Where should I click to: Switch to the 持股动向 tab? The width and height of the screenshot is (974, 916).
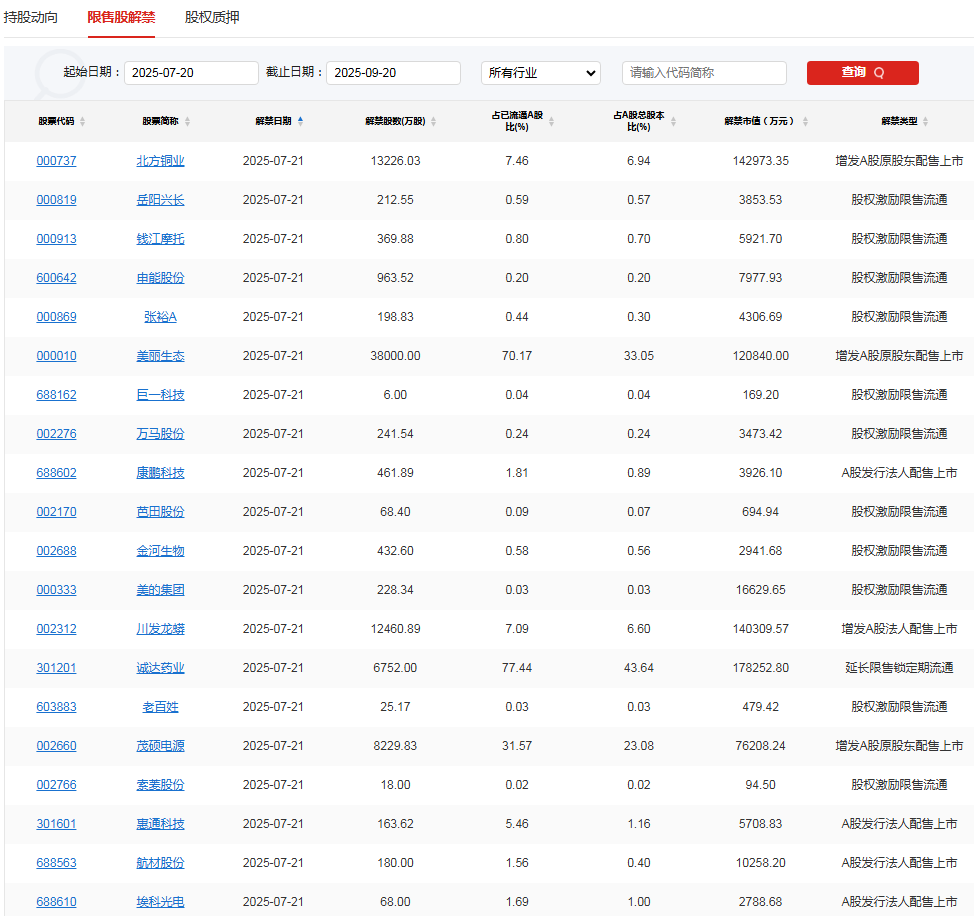coord(31,17)
